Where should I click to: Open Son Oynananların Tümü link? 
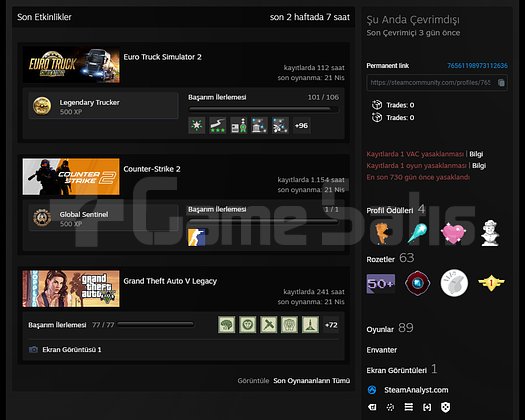311,381
